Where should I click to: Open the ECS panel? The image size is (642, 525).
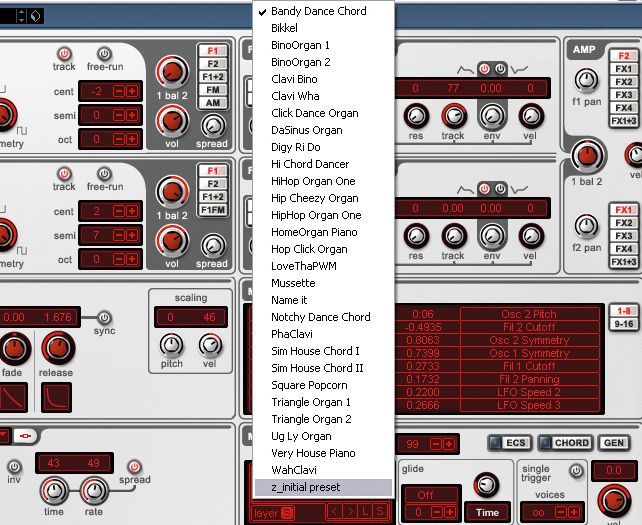pyautogui.click(x=510, y=443)
